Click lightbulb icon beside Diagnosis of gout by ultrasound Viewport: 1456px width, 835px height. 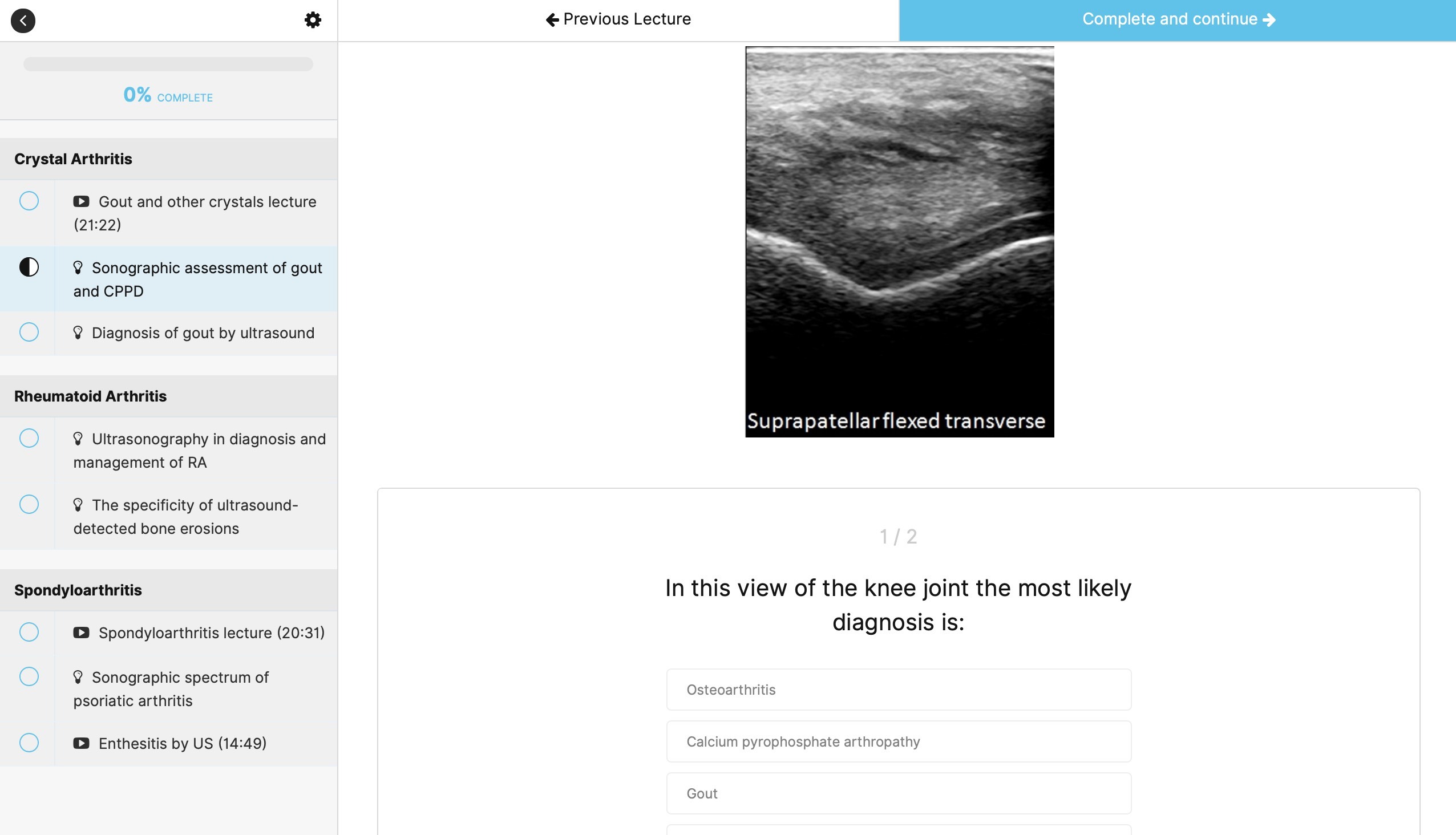78,333
